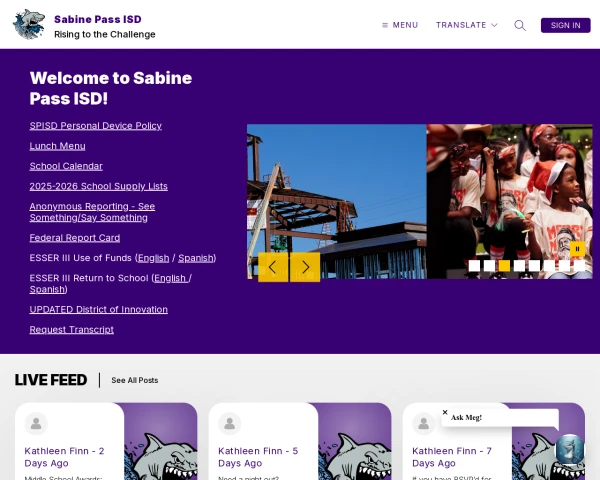Open the Lunch Menu link
Screen dimensions: 600x480
pos(57,146)
